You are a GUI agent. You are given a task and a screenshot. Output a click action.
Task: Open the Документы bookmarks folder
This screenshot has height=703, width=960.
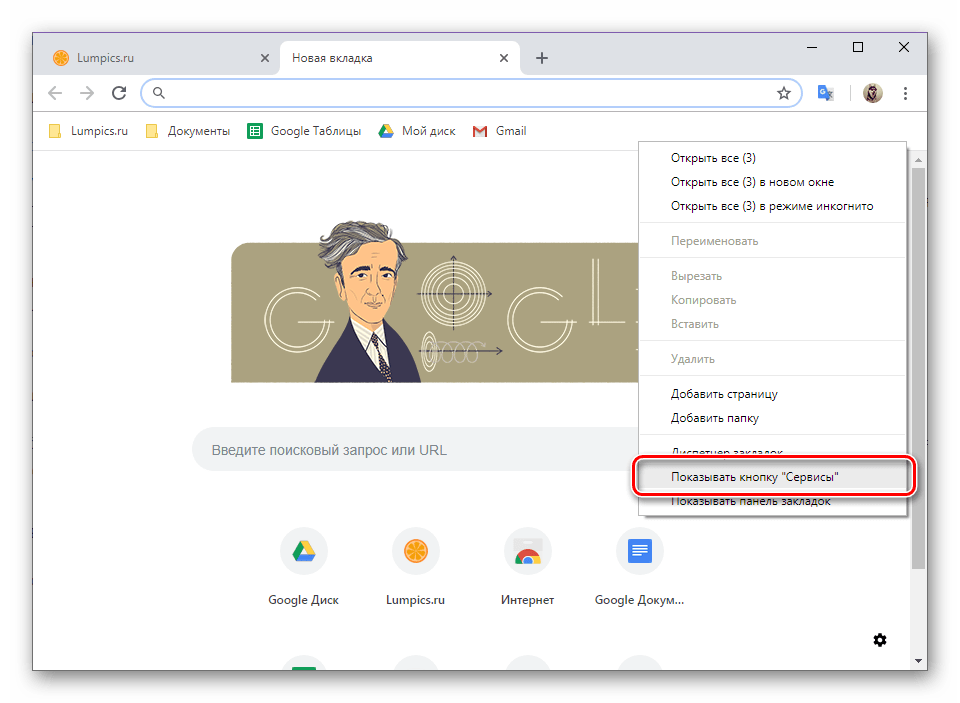coord(188,131)
